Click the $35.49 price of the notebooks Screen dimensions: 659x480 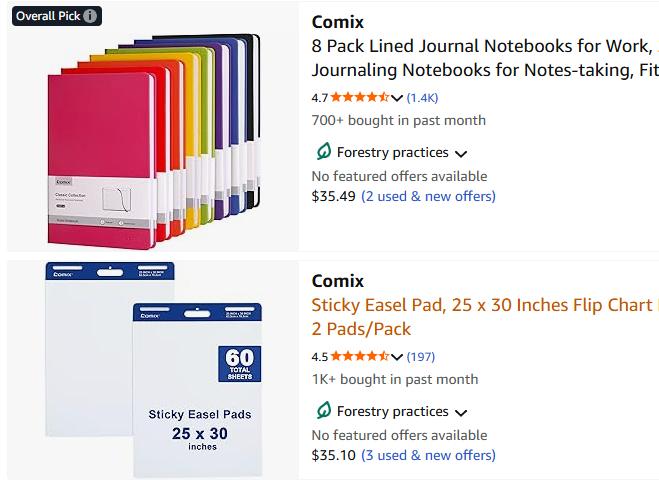333,196
